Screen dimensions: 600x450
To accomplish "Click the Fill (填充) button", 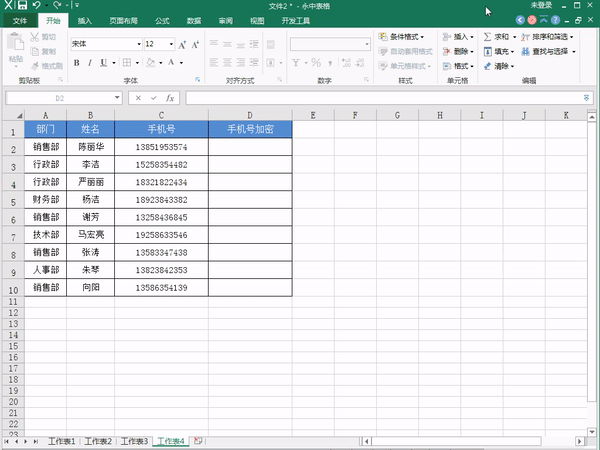I will pos(499,51).
